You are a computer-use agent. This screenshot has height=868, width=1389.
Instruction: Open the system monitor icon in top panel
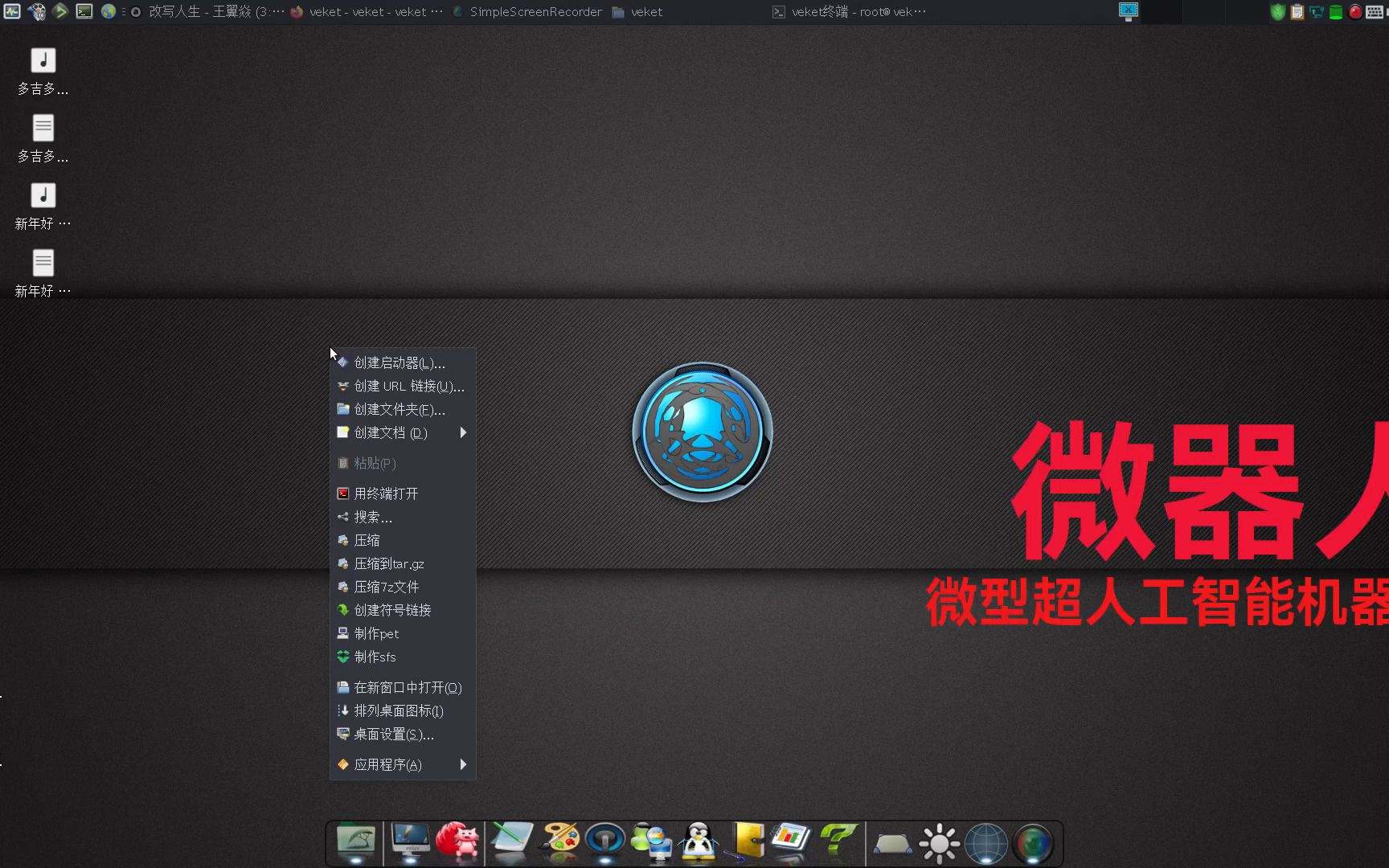tap(12, 11)
